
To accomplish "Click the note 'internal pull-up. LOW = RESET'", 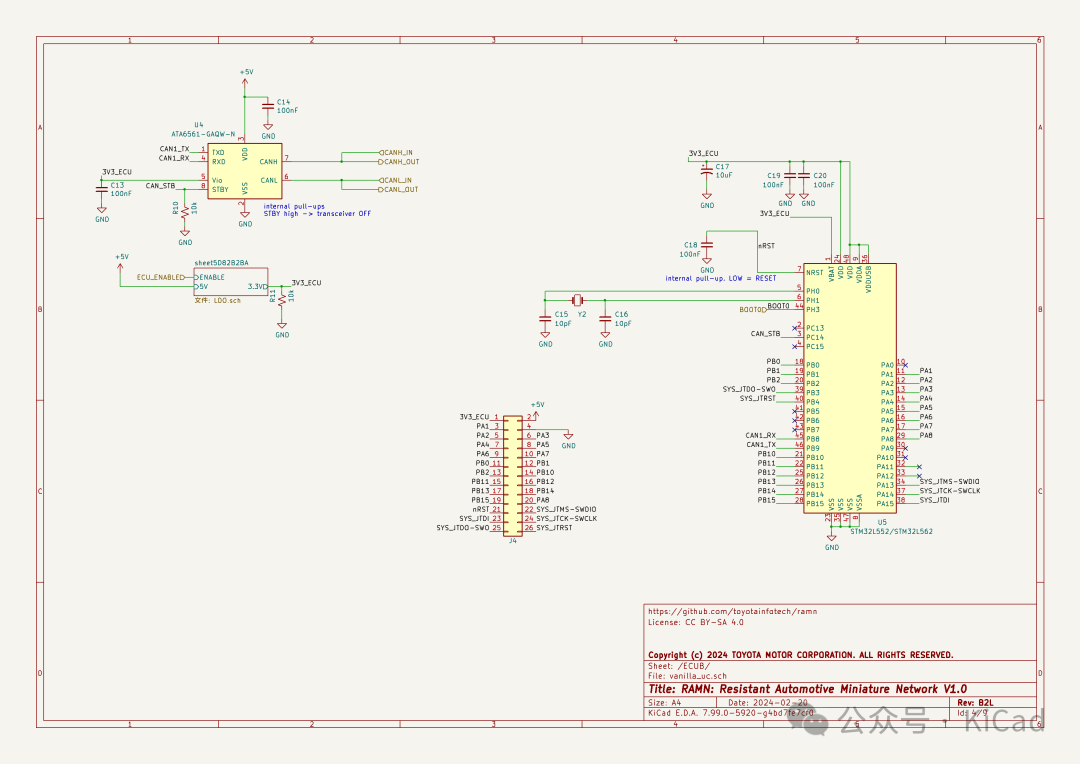I will click(x=720, y=278).
